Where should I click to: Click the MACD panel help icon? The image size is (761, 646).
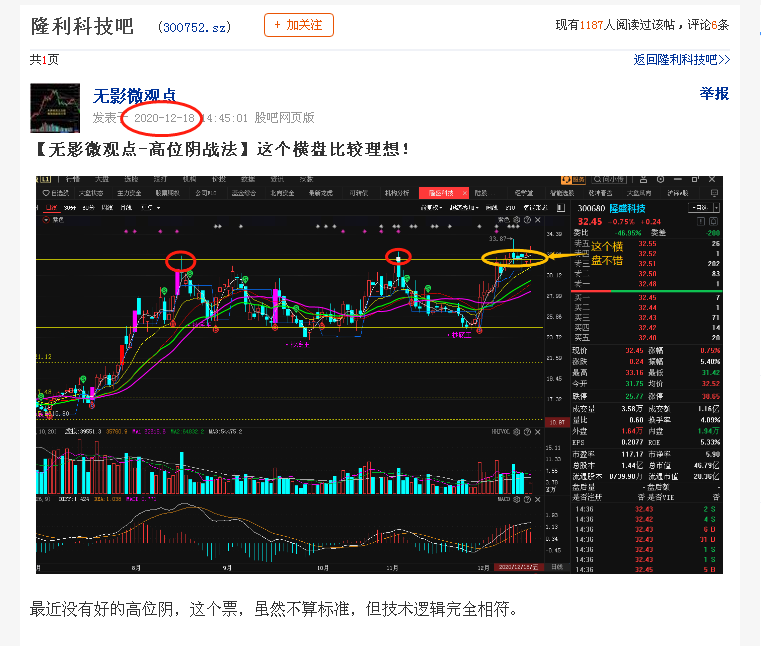coord(528,499)
